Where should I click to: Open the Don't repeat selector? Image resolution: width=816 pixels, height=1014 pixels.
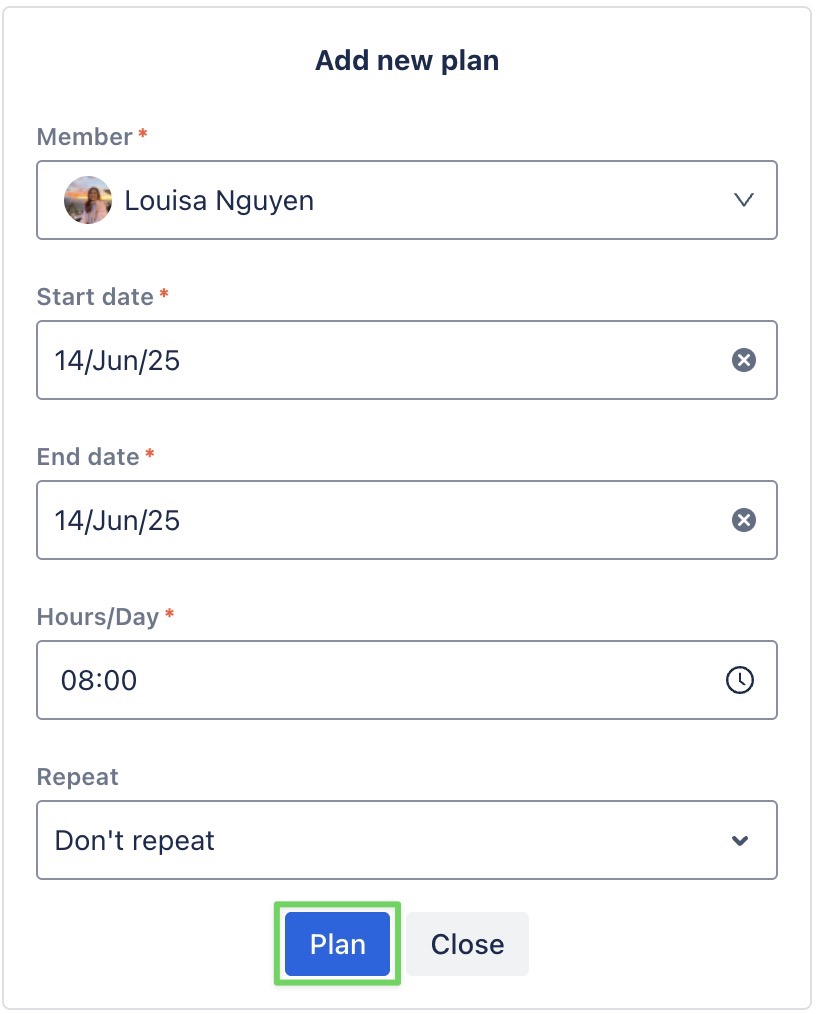[407, 840]
